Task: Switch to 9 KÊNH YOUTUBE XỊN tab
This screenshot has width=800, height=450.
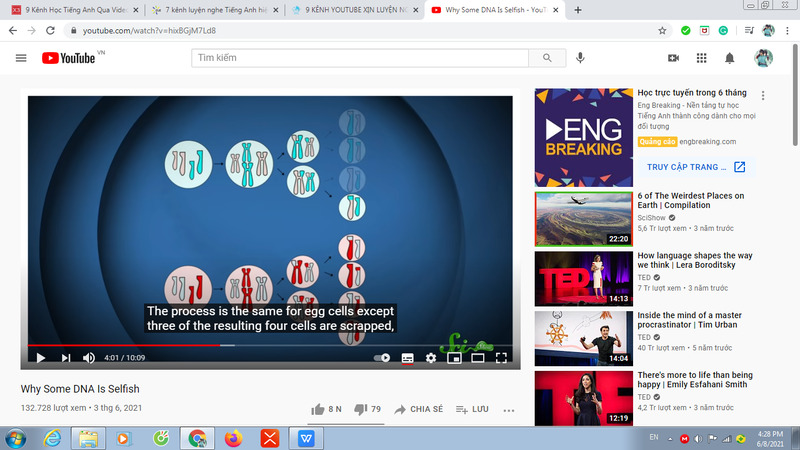Action: [356, 10]
